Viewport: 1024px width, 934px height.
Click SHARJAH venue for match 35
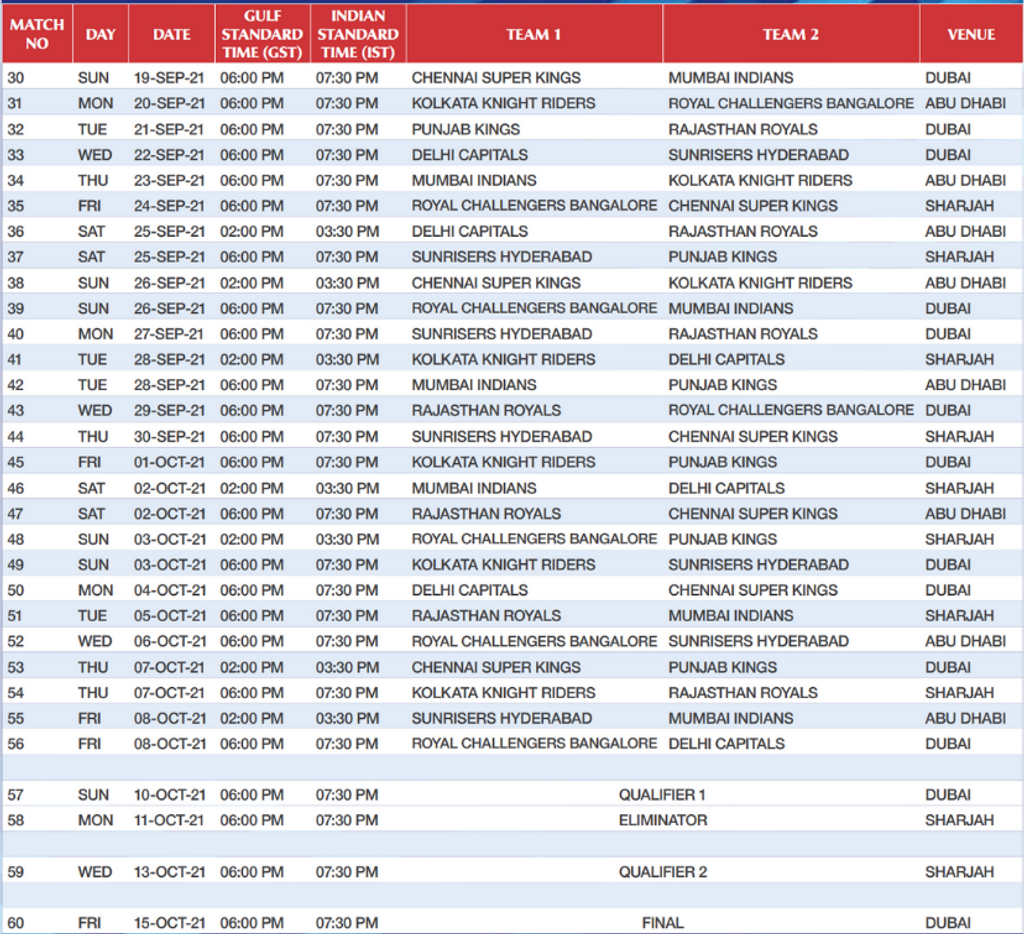pyautogui.click(x=959, y=206)
